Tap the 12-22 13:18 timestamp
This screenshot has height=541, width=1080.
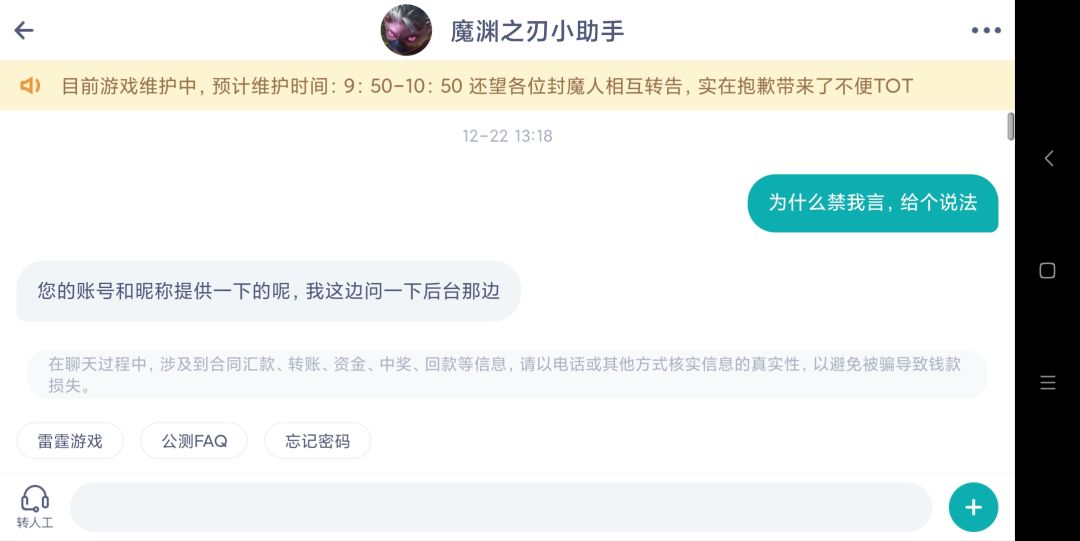507,136
